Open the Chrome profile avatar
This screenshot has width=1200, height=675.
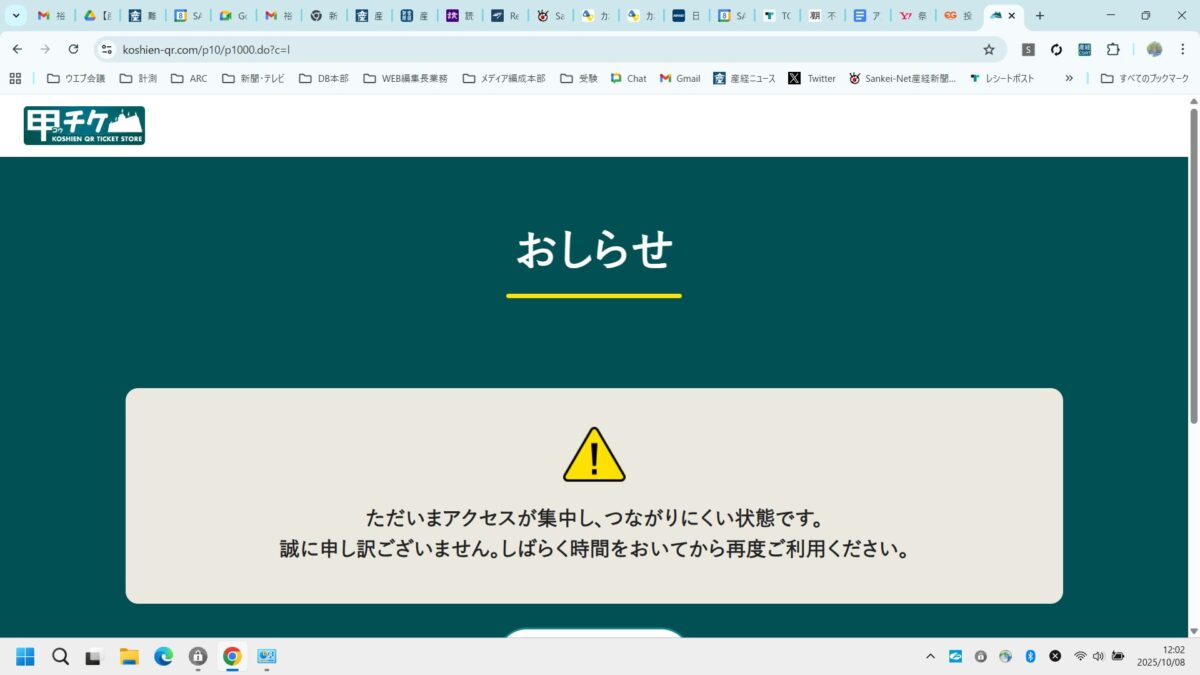coord(1154,49)
